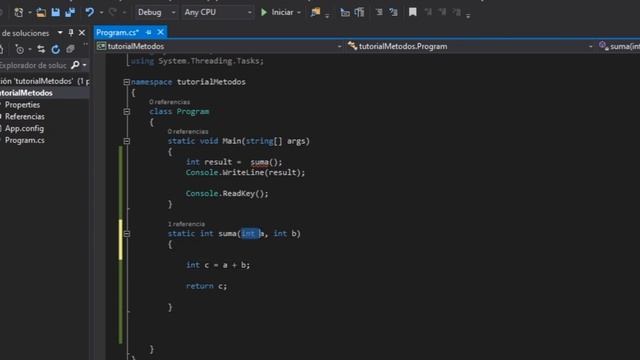Start debugging with the Iniciar button

(x=277, y=12)
